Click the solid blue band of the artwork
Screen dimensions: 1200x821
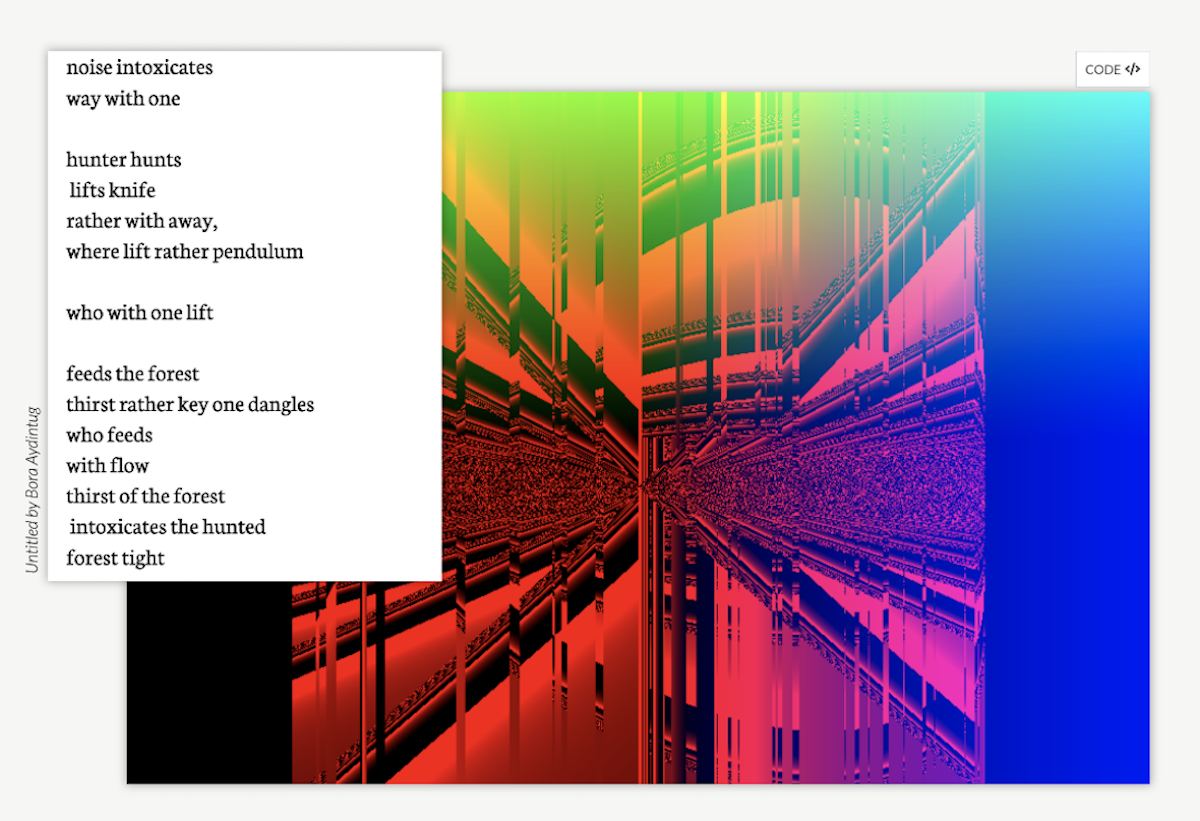[x=1065, y=500]
